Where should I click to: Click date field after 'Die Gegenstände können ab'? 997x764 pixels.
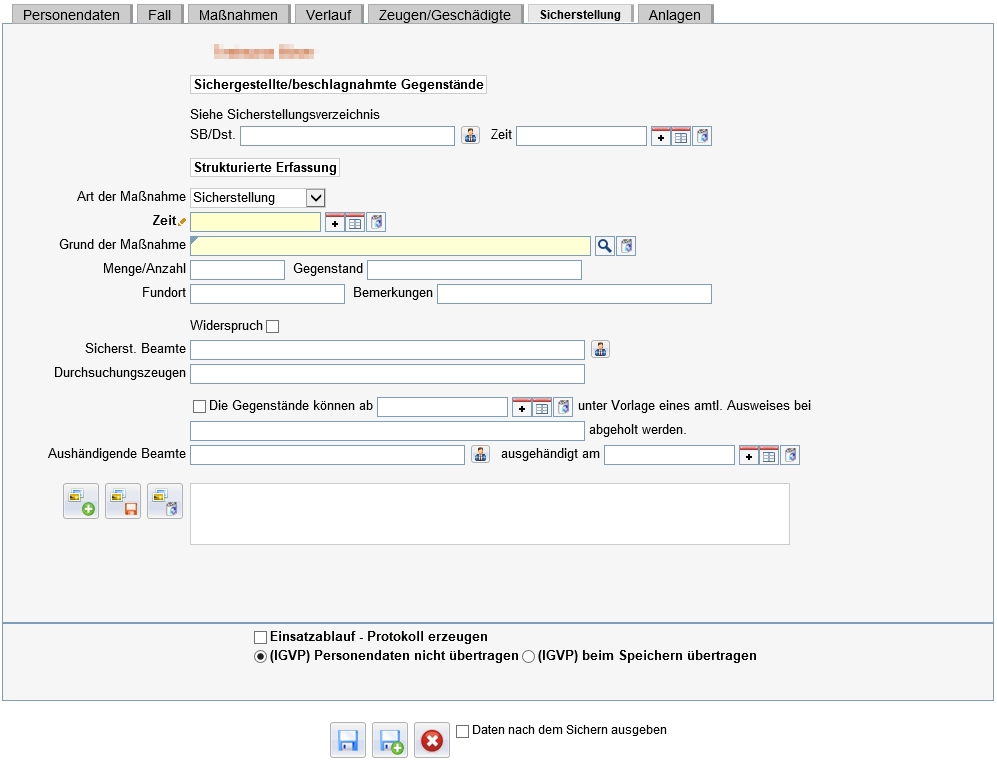coord(443,407)
